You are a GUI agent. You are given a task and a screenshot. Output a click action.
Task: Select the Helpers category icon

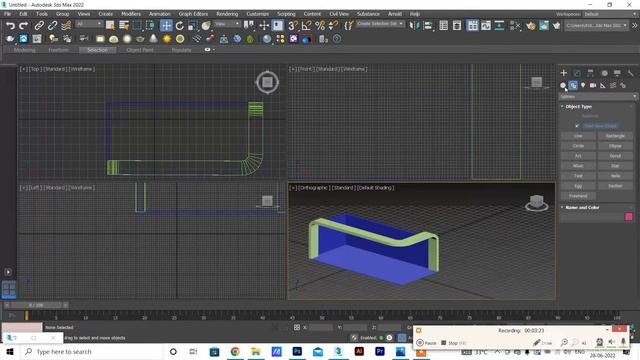click(603, 85)
